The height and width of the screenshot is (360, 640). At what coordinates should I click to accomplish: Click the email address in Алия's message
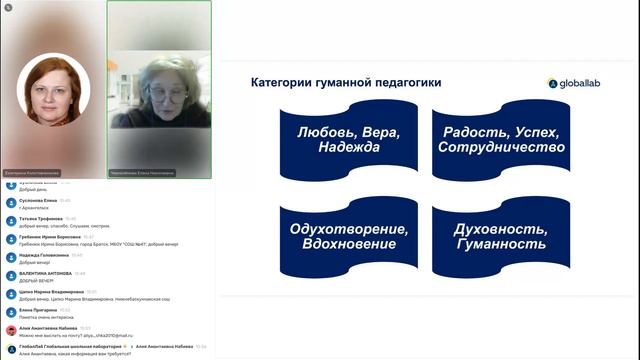tap(108, 336)
